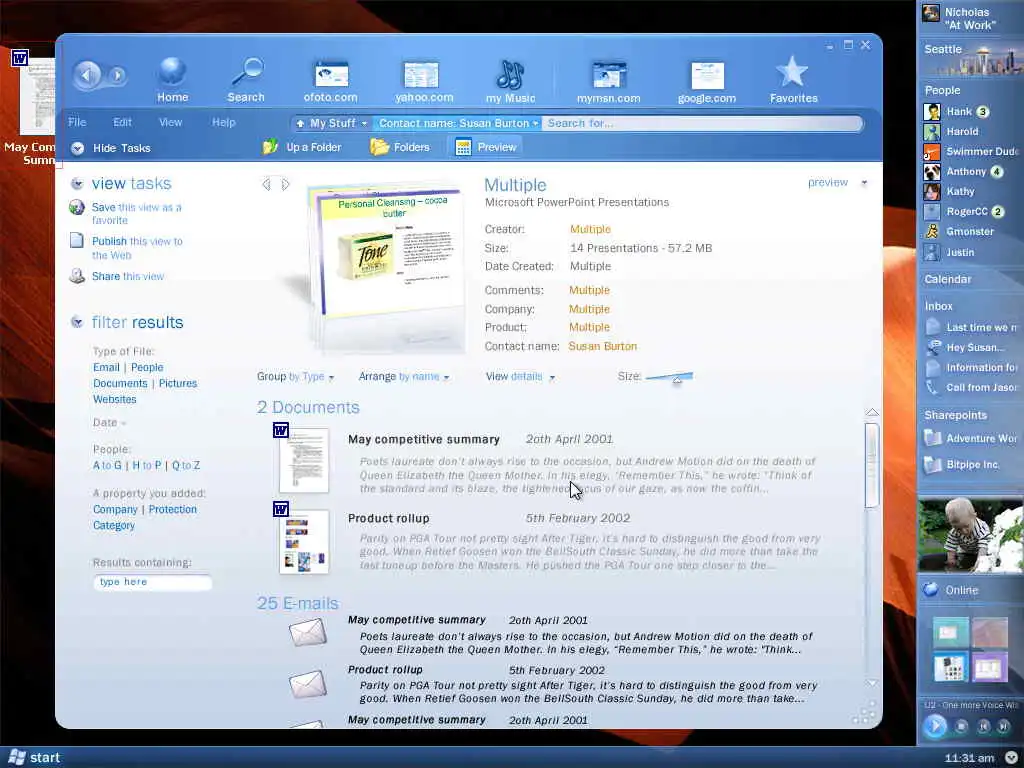Adjust the thumbnail Size slider
This screenshot has height=768, width=1024.
pos(677,379)
